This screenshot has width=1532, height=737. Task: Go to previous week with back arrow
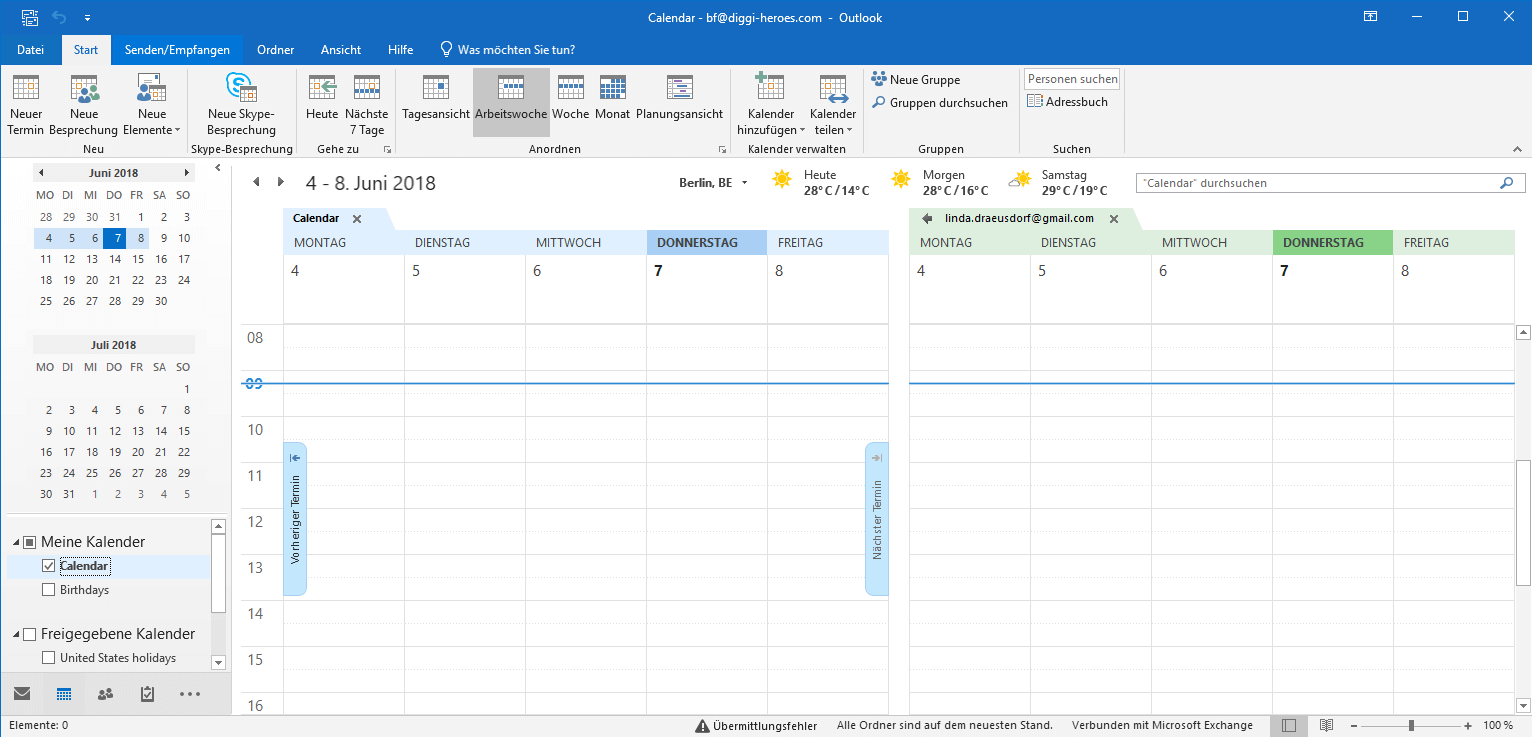tap(256, 182)
